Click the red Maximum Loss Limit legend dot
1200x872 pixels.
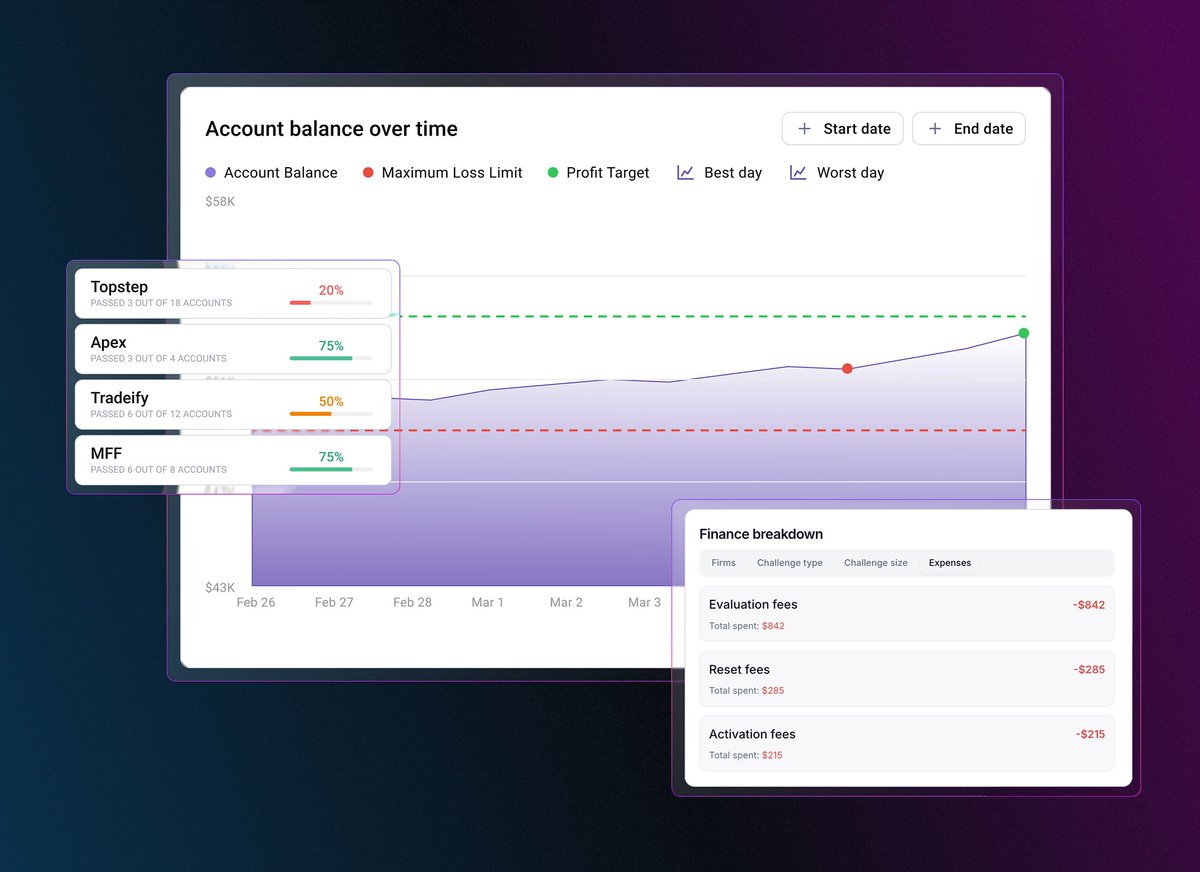point(368,173)
